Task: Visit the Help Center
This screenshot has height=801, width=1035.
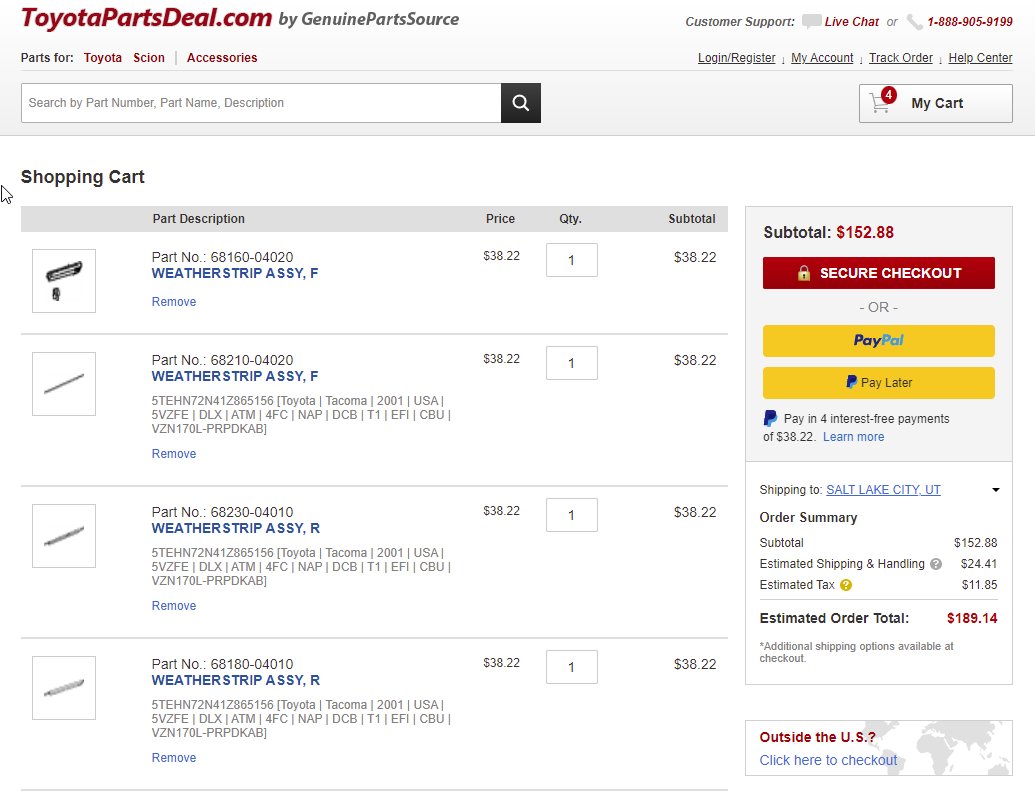Action: click(x=980, y=58)
